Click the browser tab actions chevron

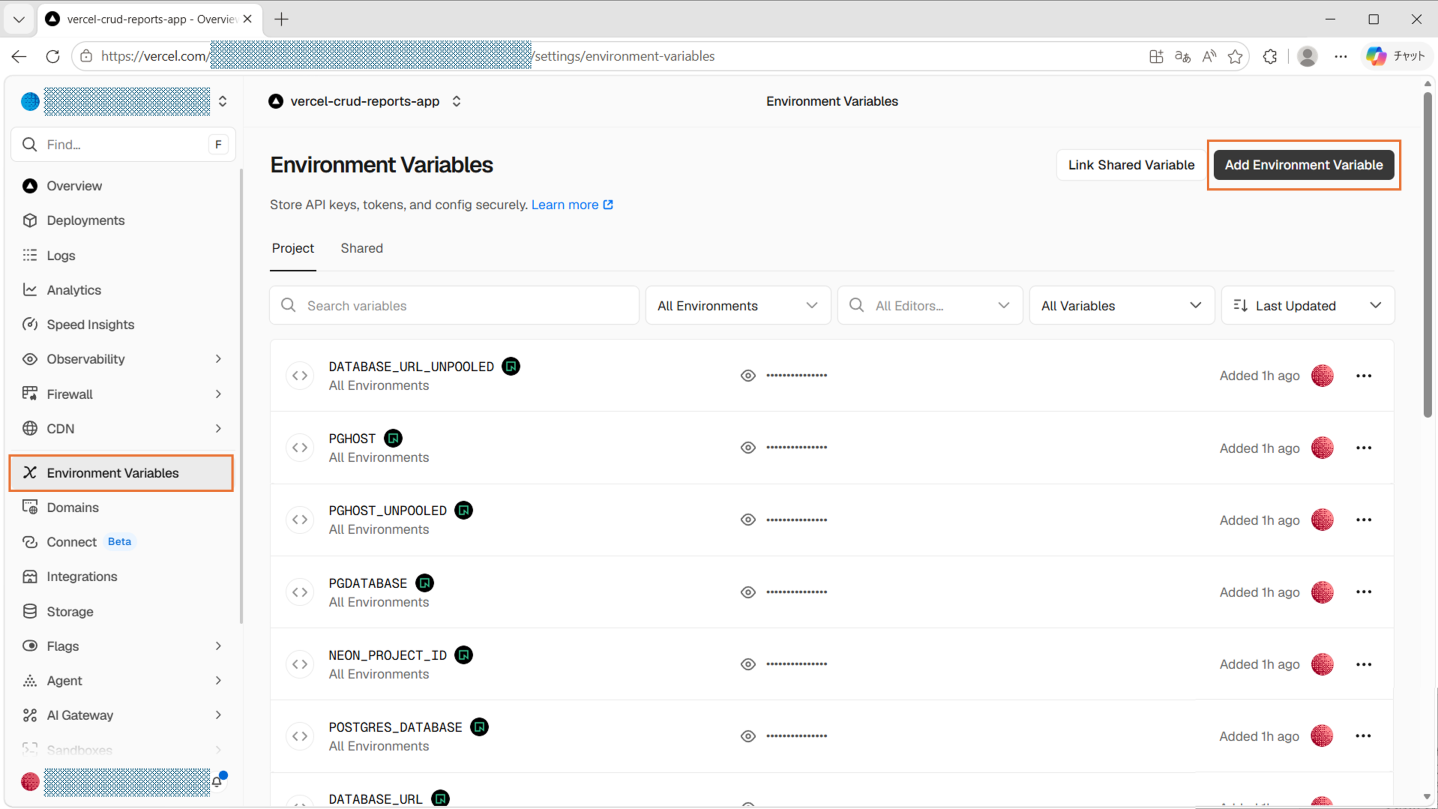(x=19, y=19)
